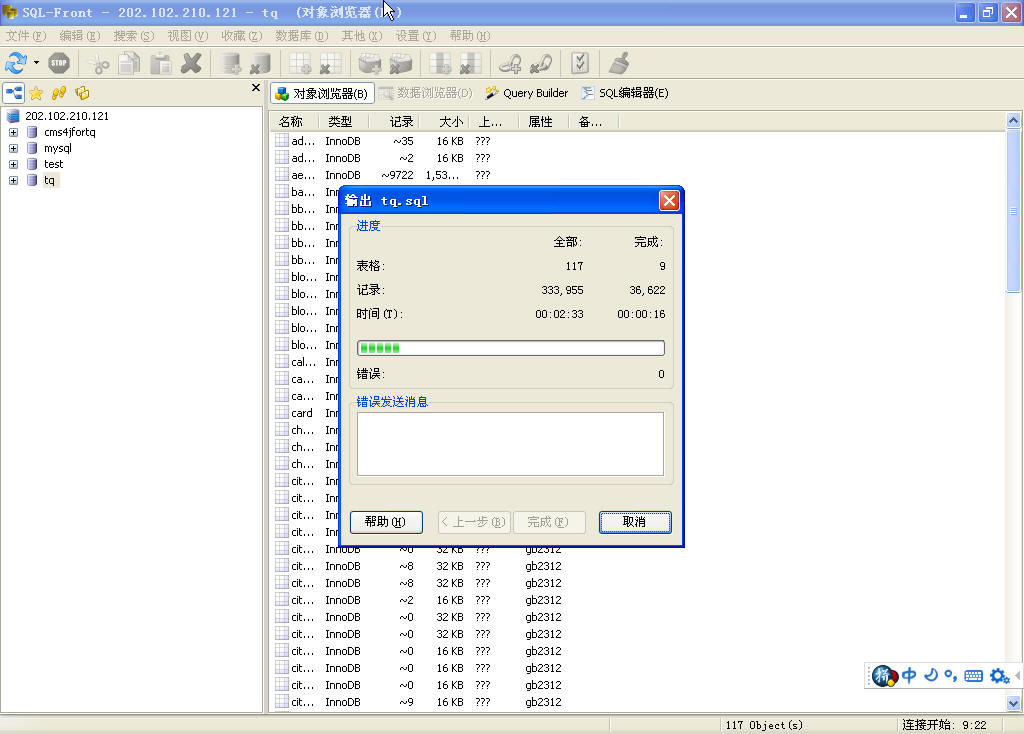Click the Drop Table grid icon
Viewport: 1024px width, 734px height.
[x=330, y=63]
